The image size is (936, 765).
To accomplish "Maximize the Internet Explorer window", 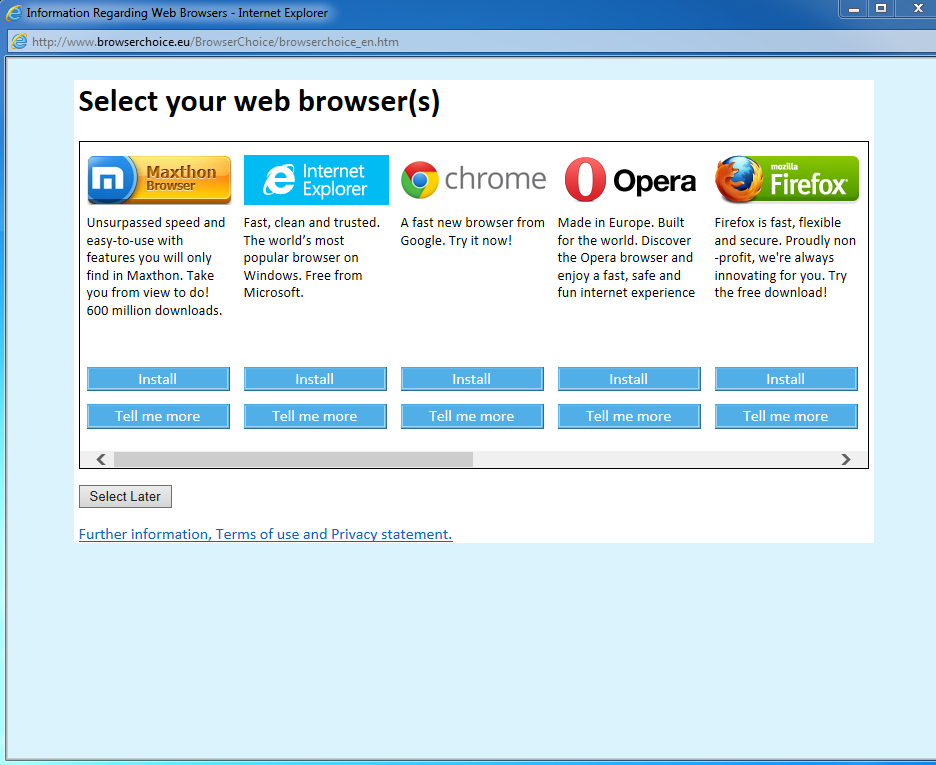I will pos(880,8).
